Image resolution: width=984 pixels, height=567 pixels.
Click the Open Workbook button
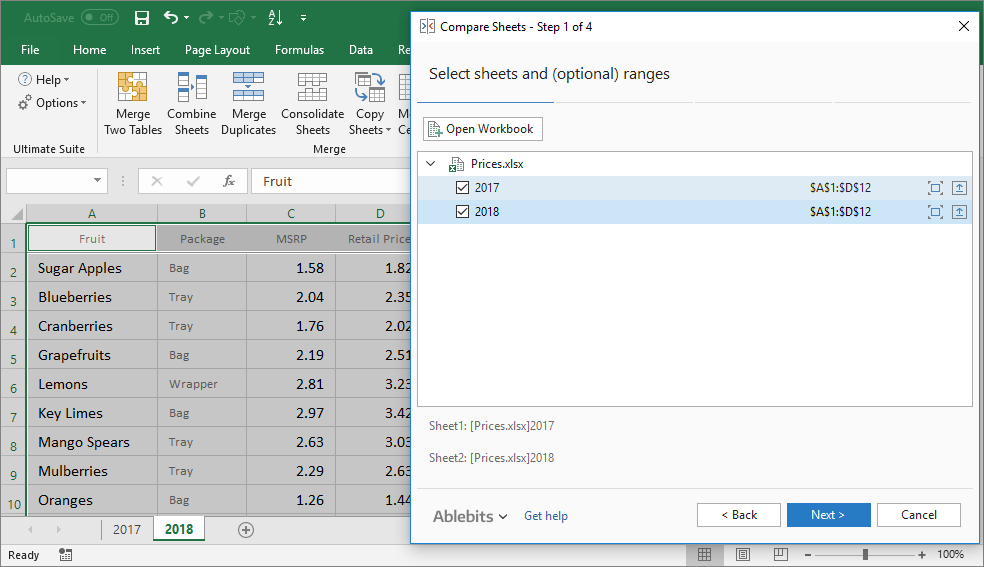tap(483, 129)
